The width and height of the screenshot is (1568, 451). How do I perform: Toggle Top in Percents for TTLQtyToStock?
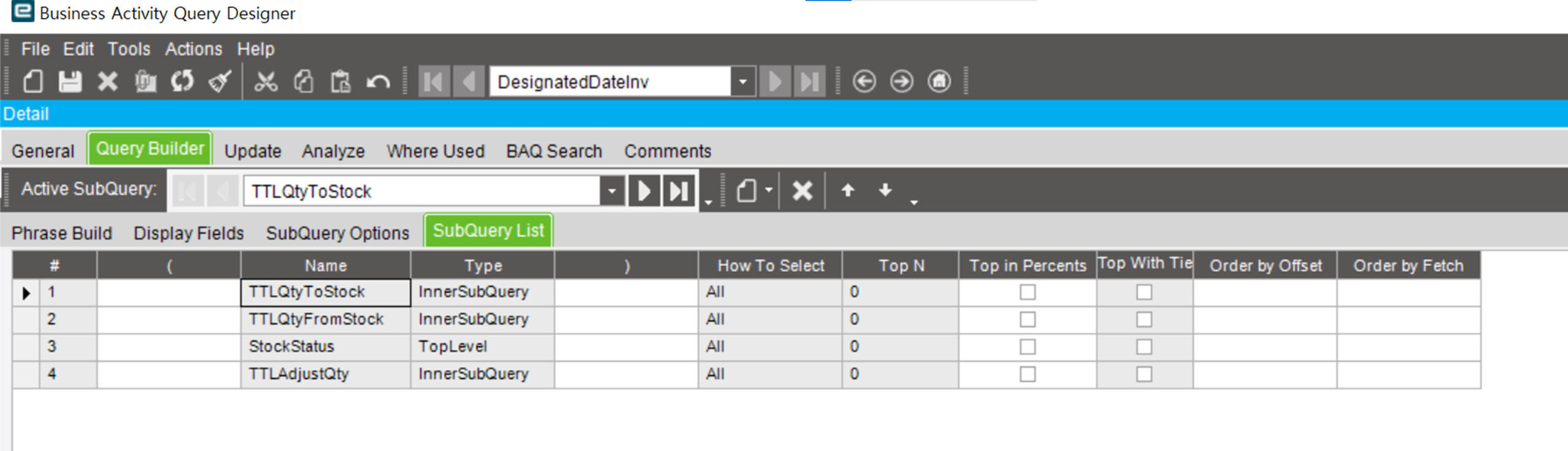[1027, 292]
